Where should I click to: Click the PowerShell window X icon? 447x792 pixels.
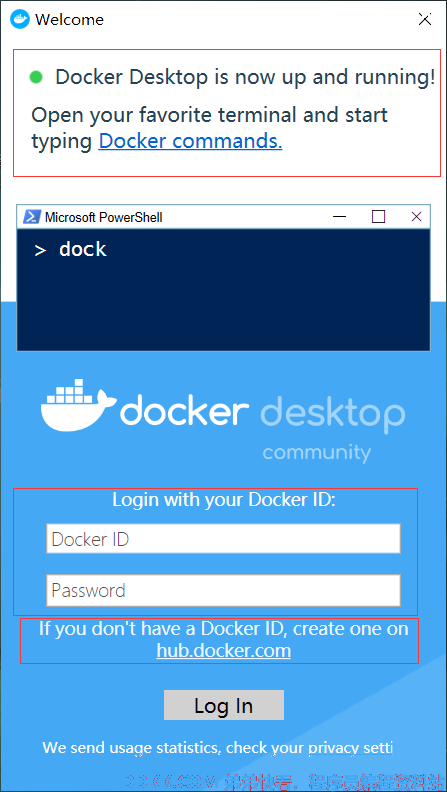[416, 217]
